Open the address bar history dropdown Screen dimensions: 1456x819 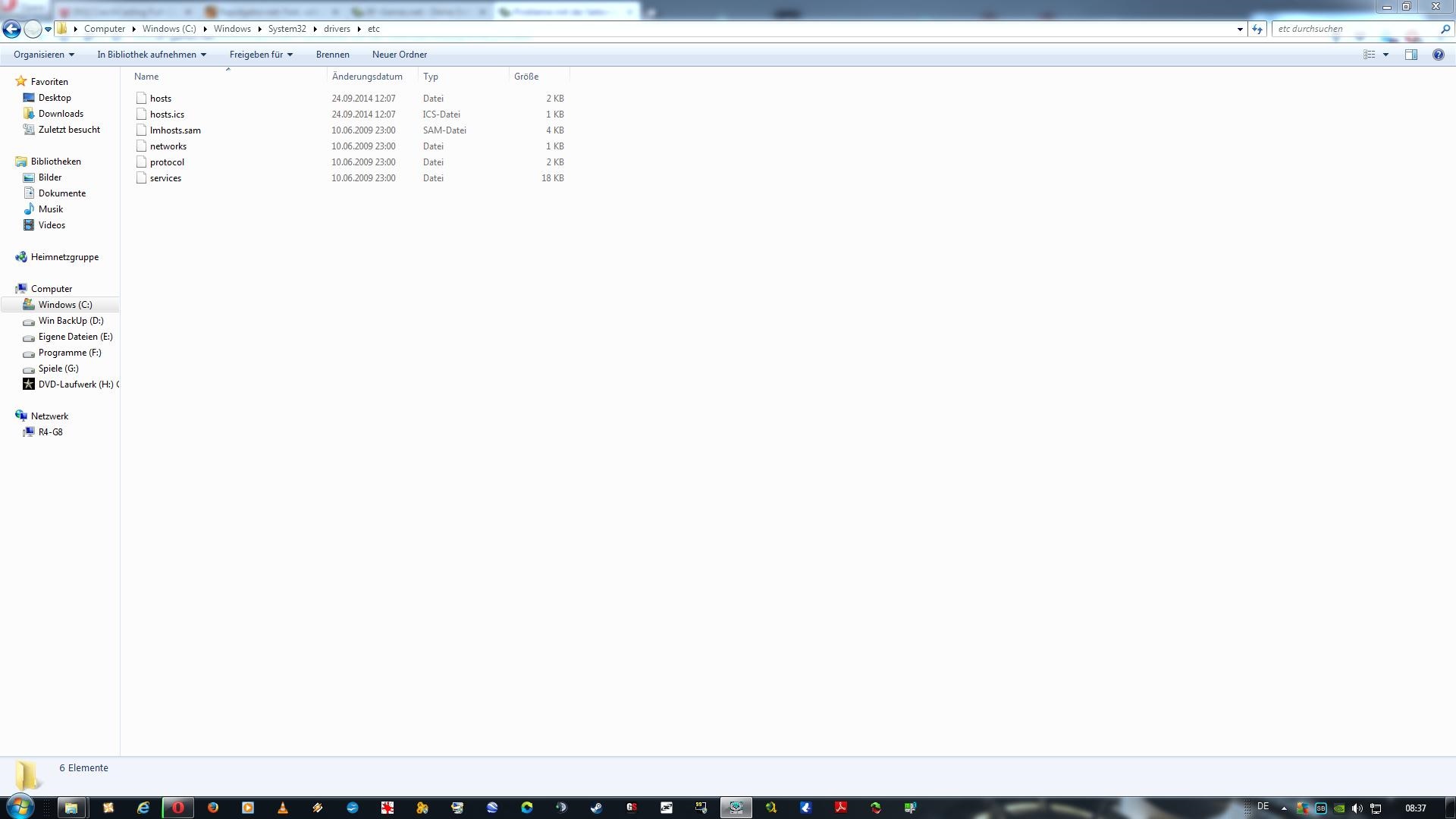(1240, 29)
